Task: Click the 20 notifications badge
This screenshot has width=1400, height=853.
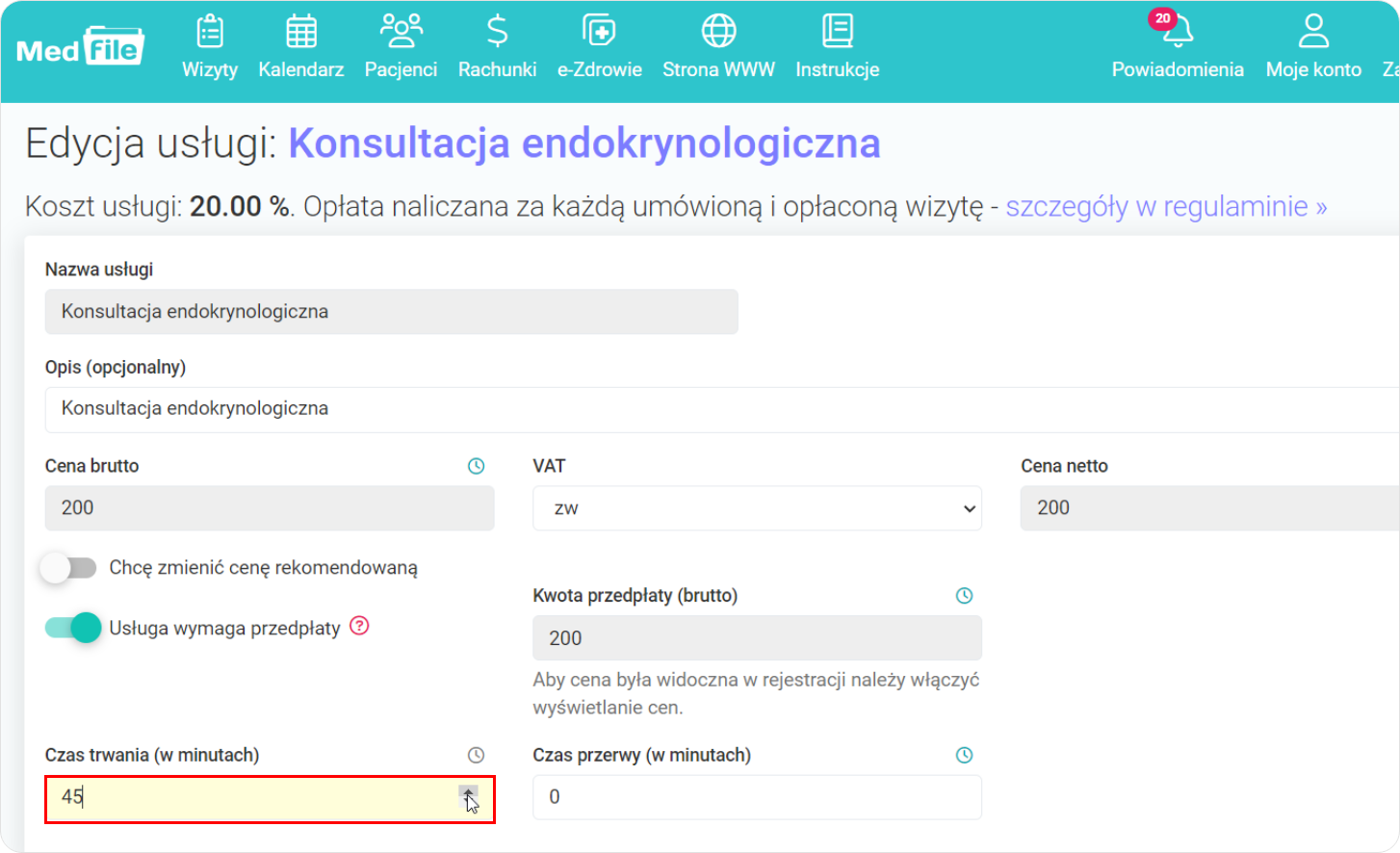Action: click(x=1163, y=18)
